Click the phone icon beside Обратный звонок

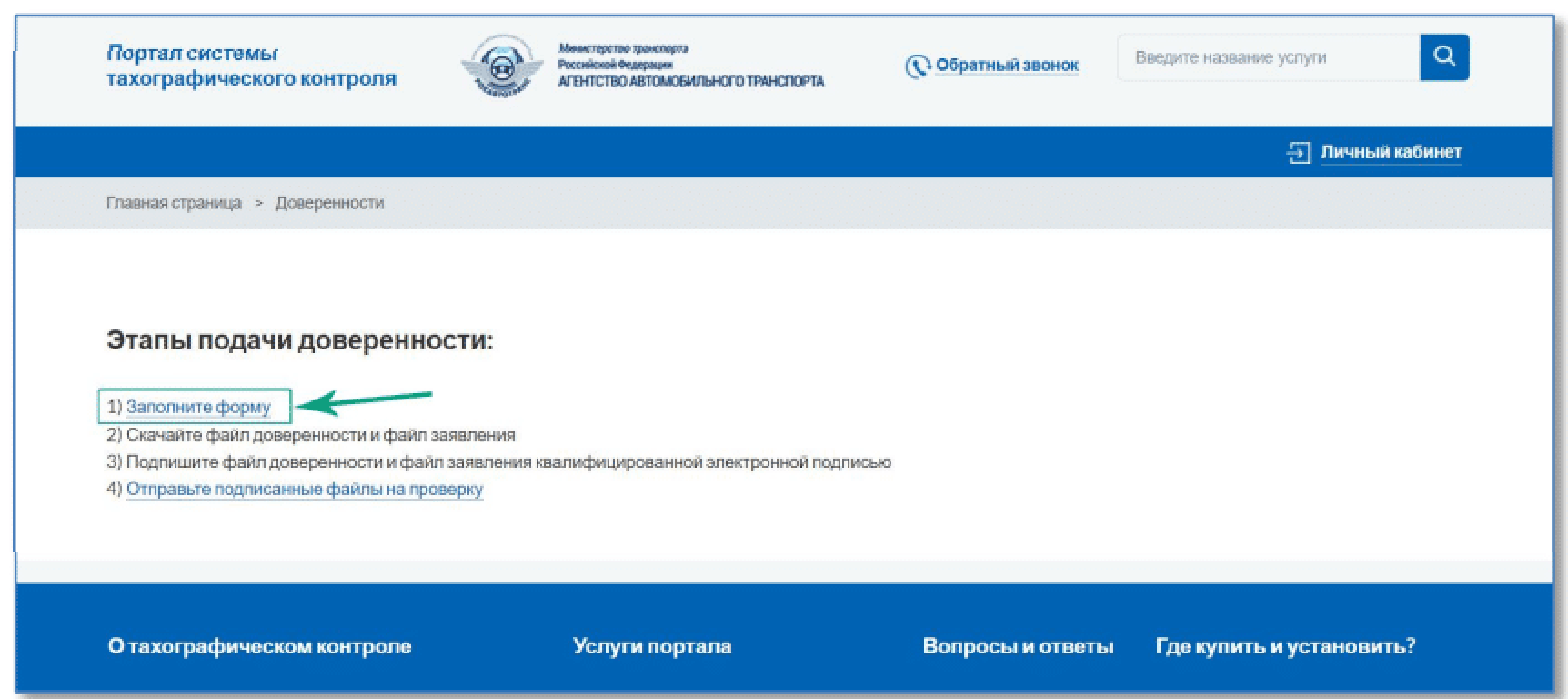click(x=917, y=66)
